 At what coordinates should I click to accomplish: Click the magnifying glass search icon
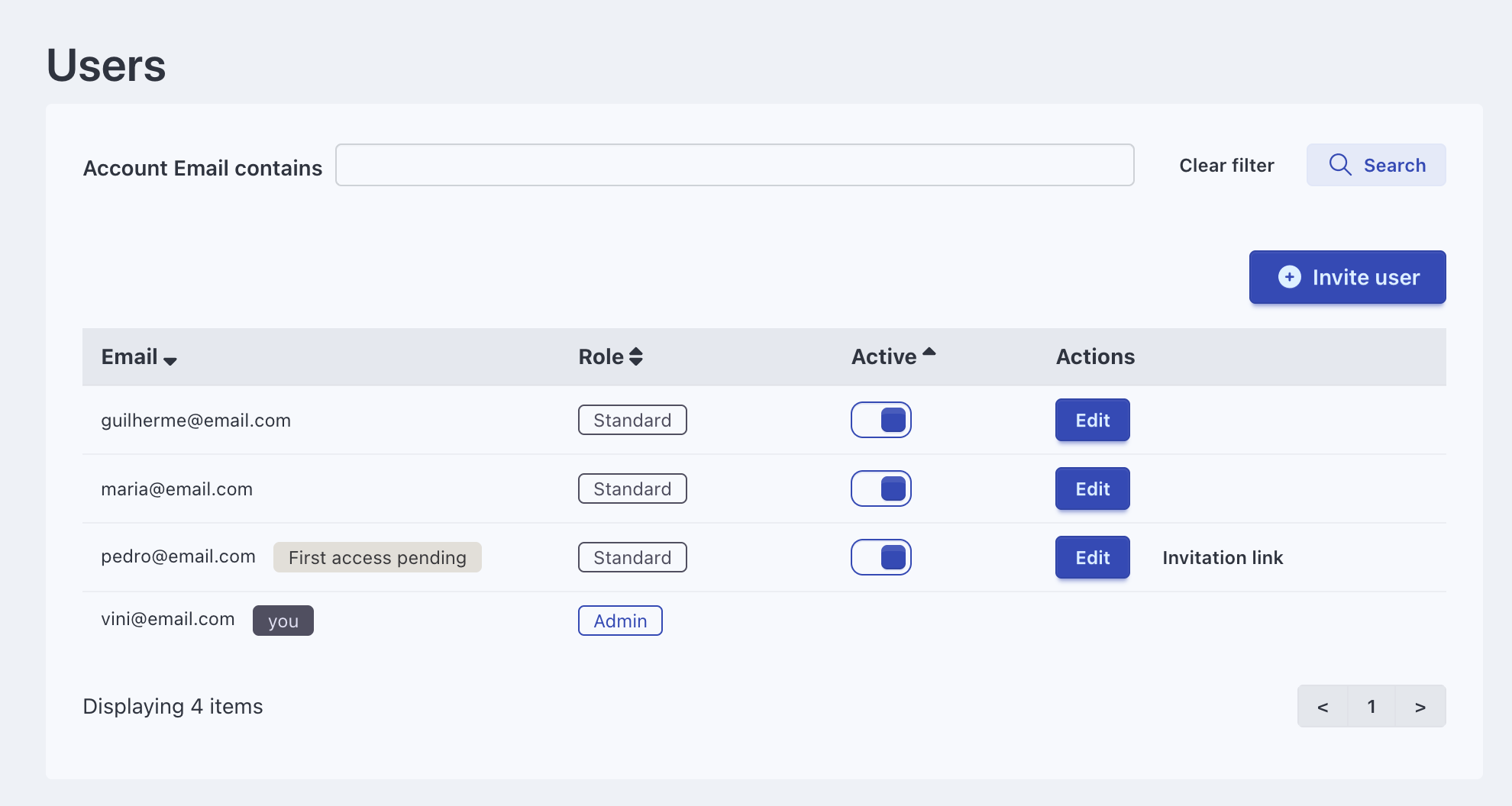pos(1339,165)
